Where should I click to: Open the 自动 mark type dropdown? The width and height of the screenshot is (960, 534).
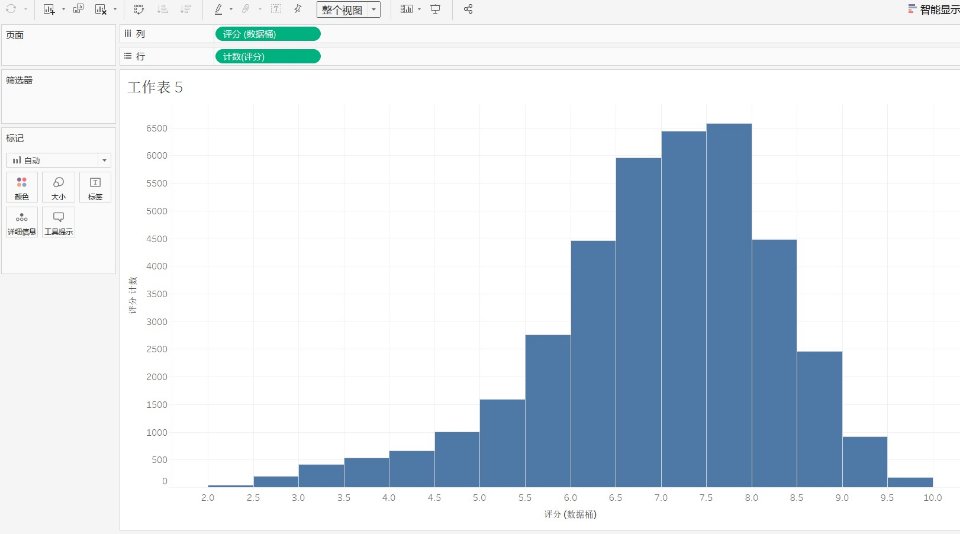coord(58,160)
